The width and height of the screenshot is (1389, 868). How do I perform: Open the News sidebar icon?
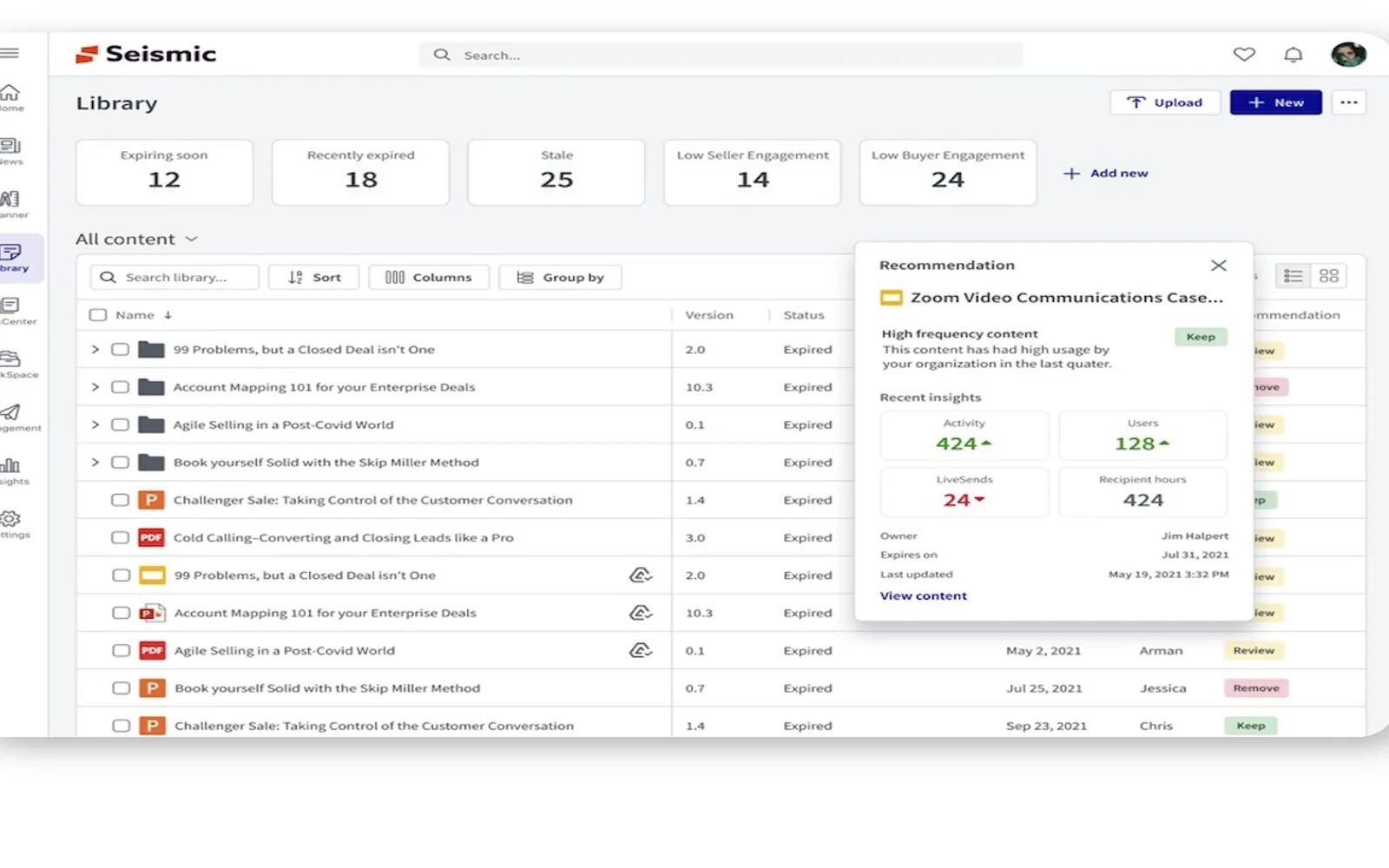10,151
